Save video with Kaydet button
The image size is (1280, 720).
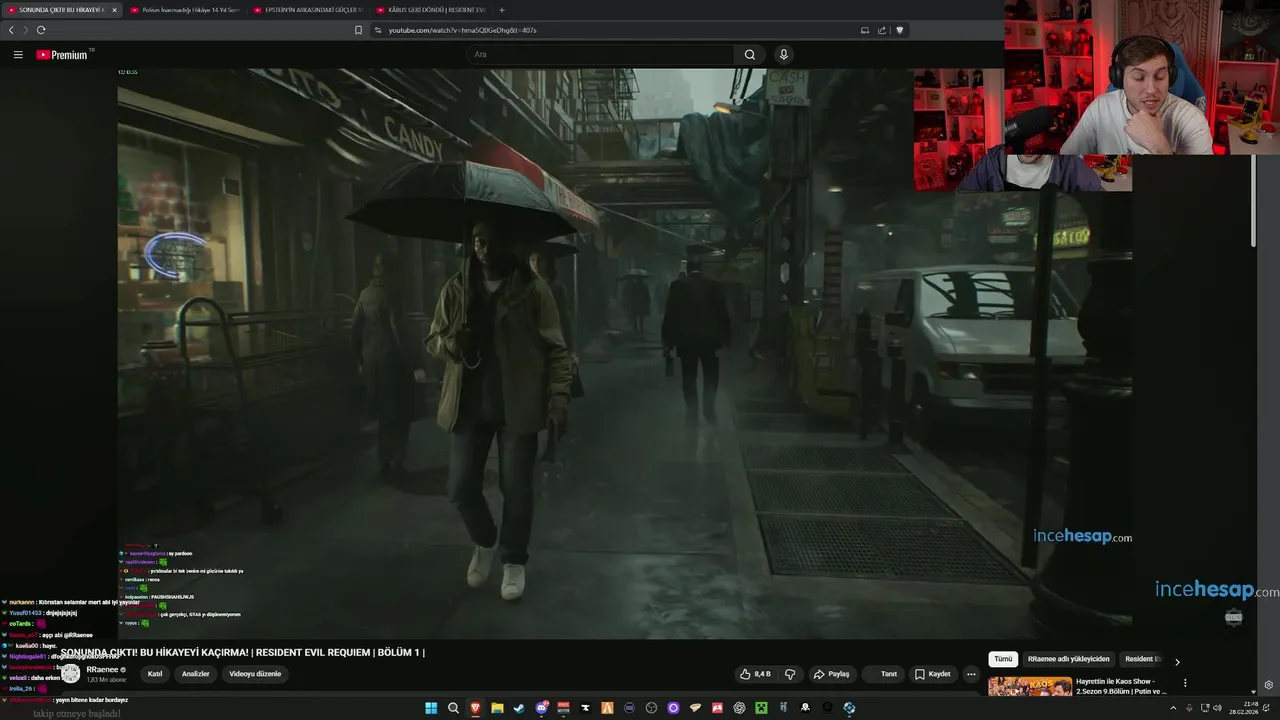point(932,674)
